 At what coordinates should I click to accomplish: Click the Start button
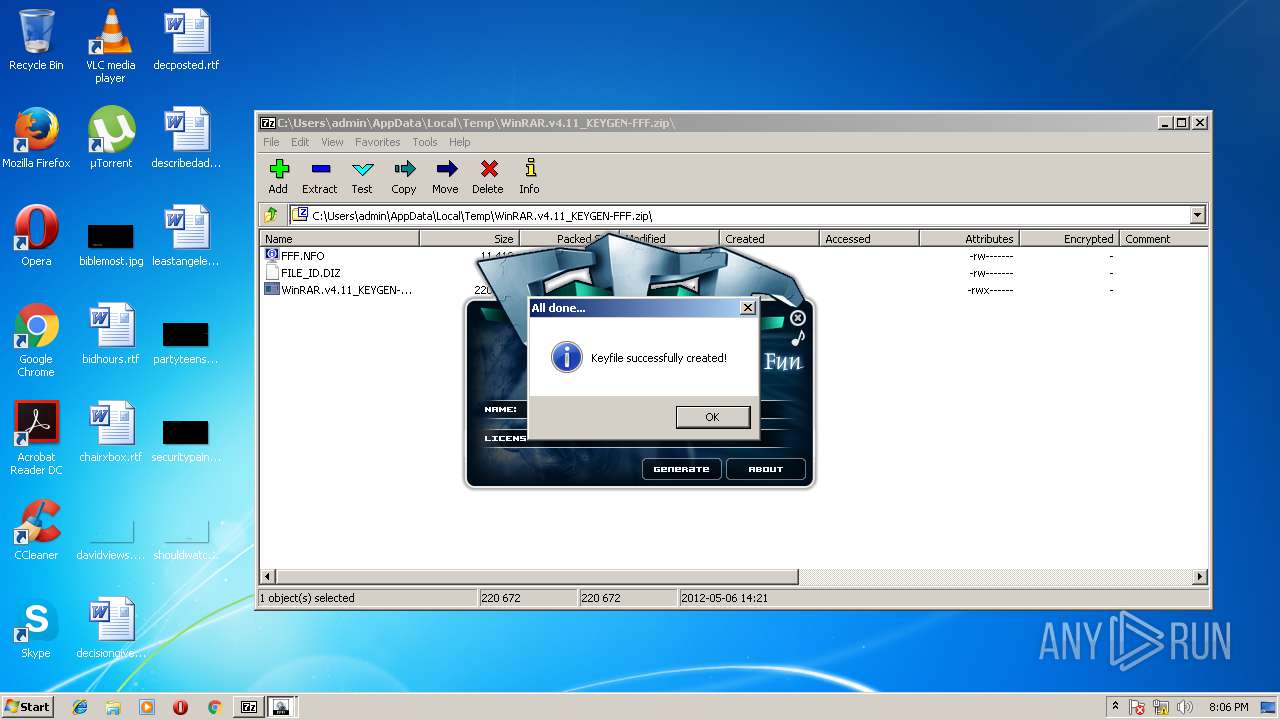pyautogui.click(x=27, y=707)
